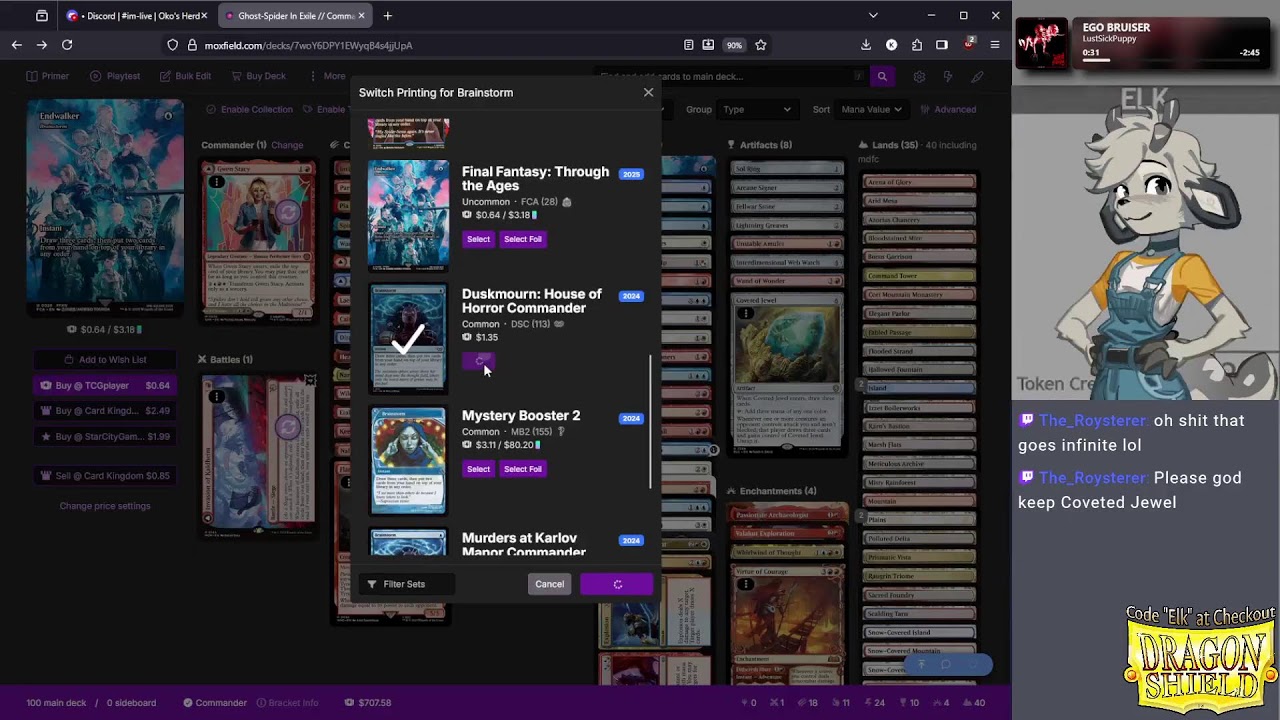Toggle reader view in address bar

tap(689, 45)
